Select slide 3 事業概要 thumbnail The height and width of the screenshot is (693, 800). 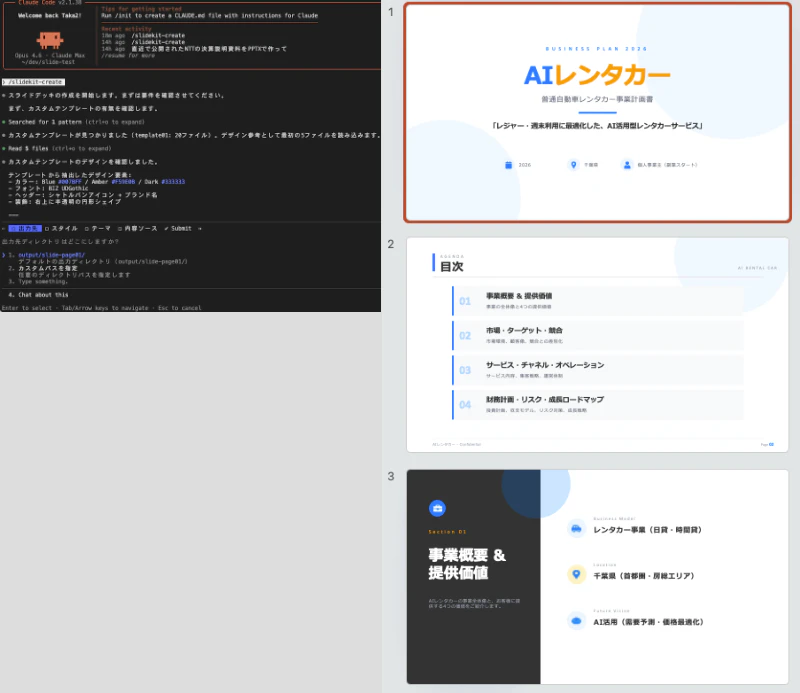(x=597, y=577)
